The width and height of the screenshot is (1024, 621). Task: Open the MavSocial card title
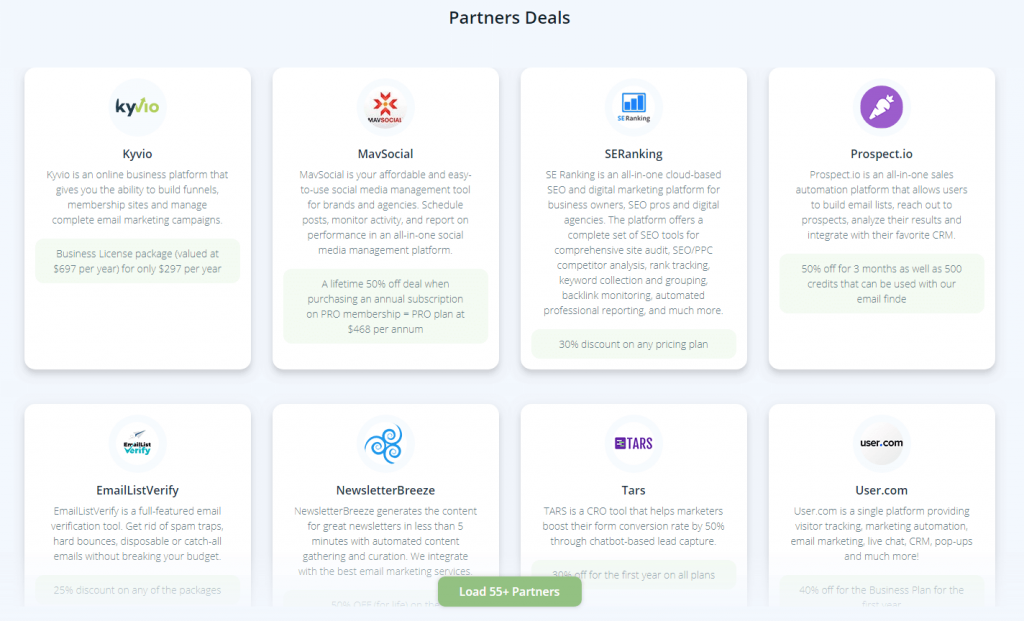(385, 154)
